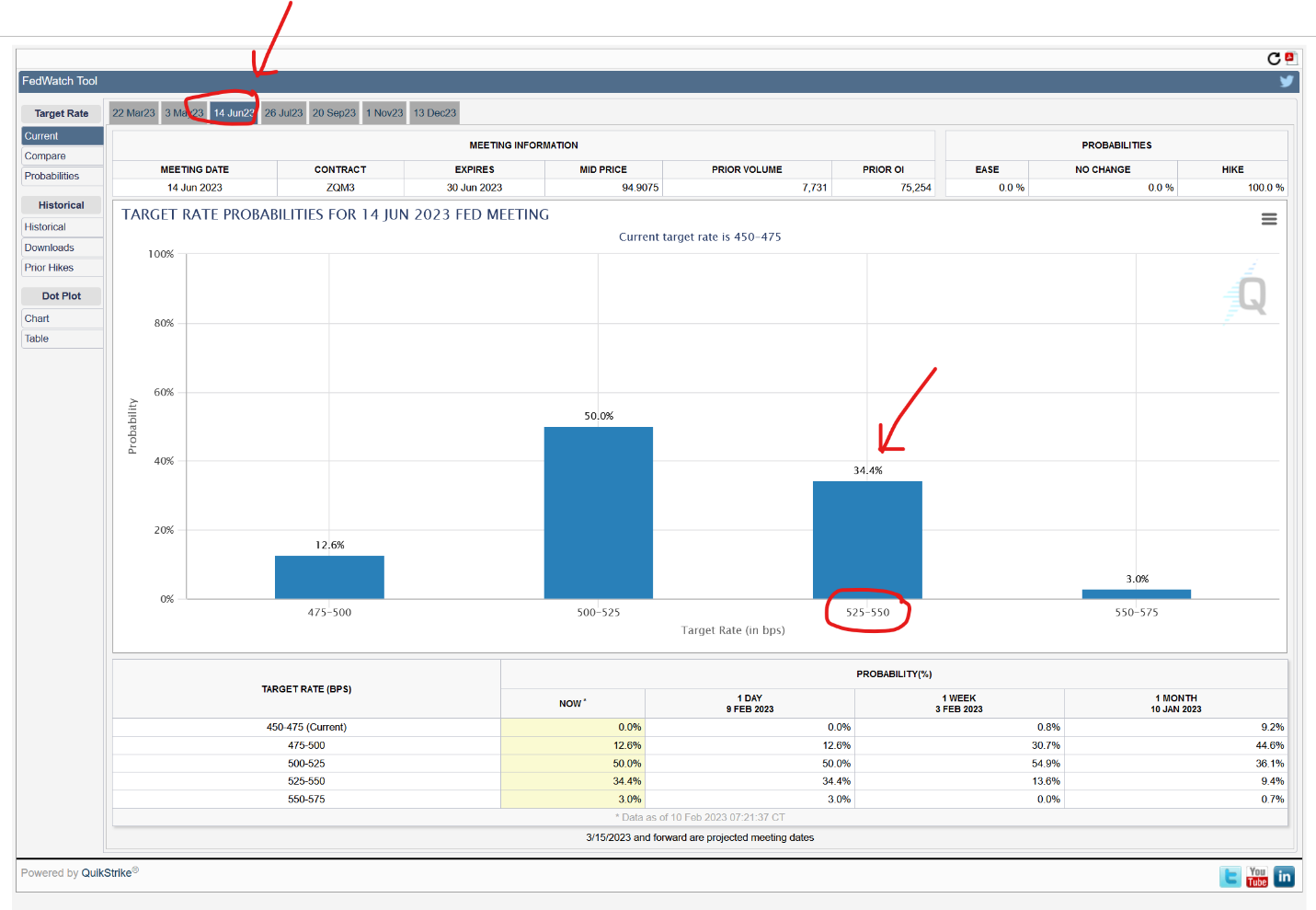Open the Dot Plot Chart item
The image size is (1316, 910).
[38, 318]
